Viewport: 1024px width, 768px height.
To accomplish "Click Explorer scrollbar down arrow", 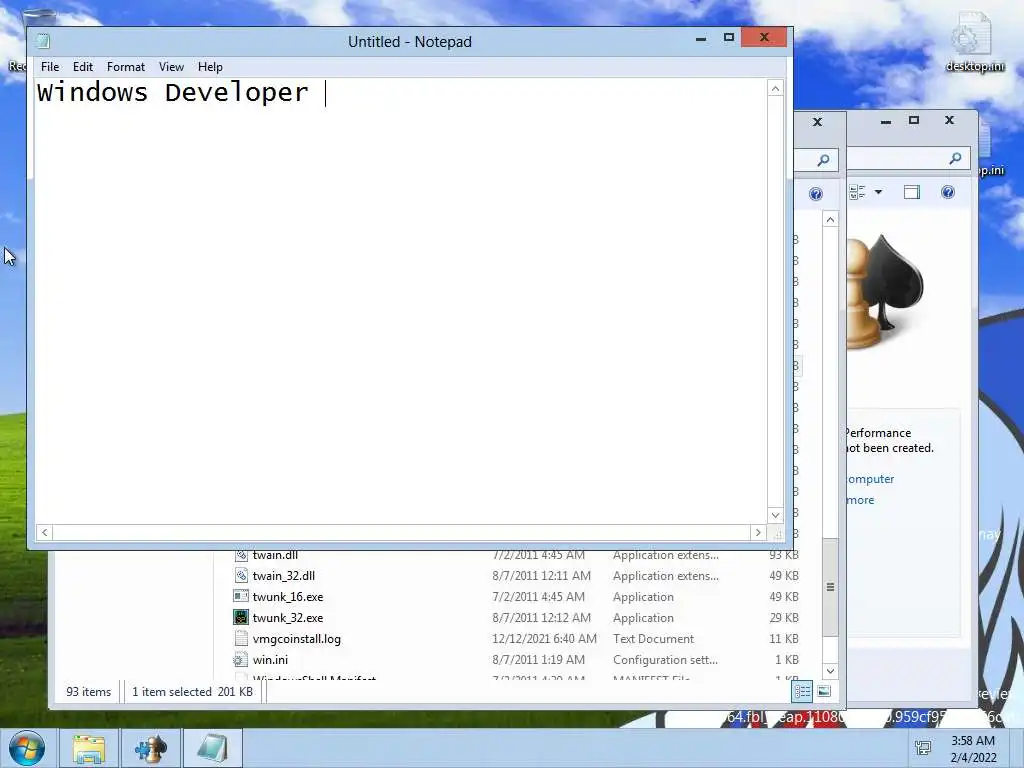I will tap(830, 671).
